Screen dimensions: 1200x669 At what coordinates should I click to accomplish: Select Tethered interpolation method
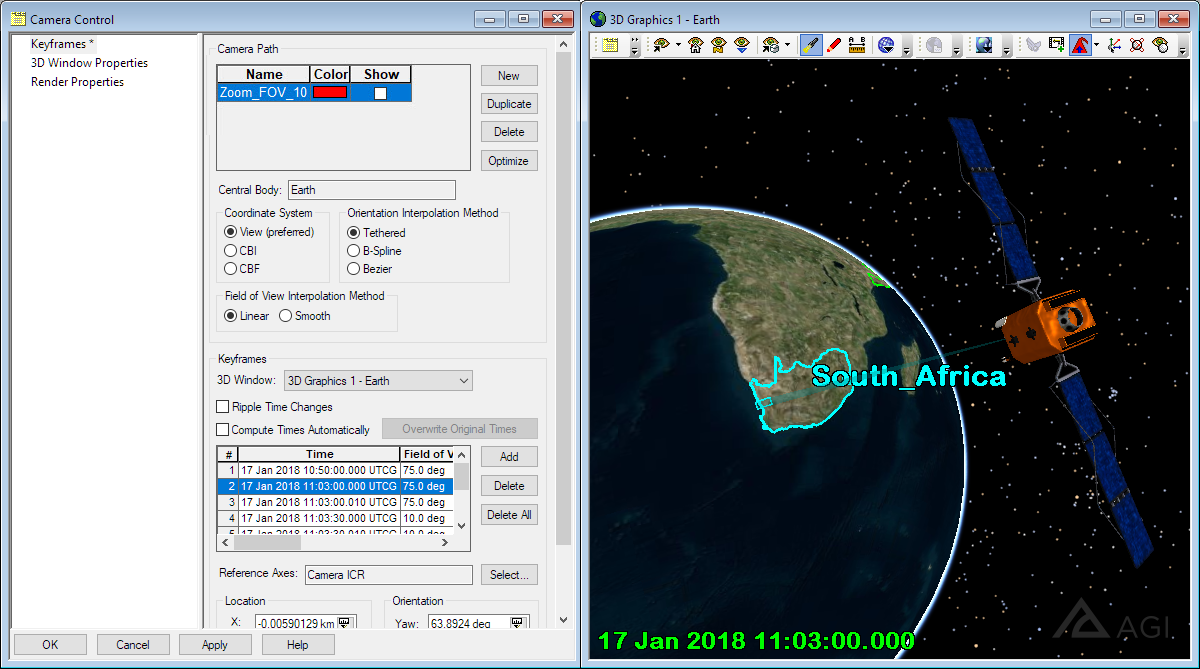coord(354,232)
